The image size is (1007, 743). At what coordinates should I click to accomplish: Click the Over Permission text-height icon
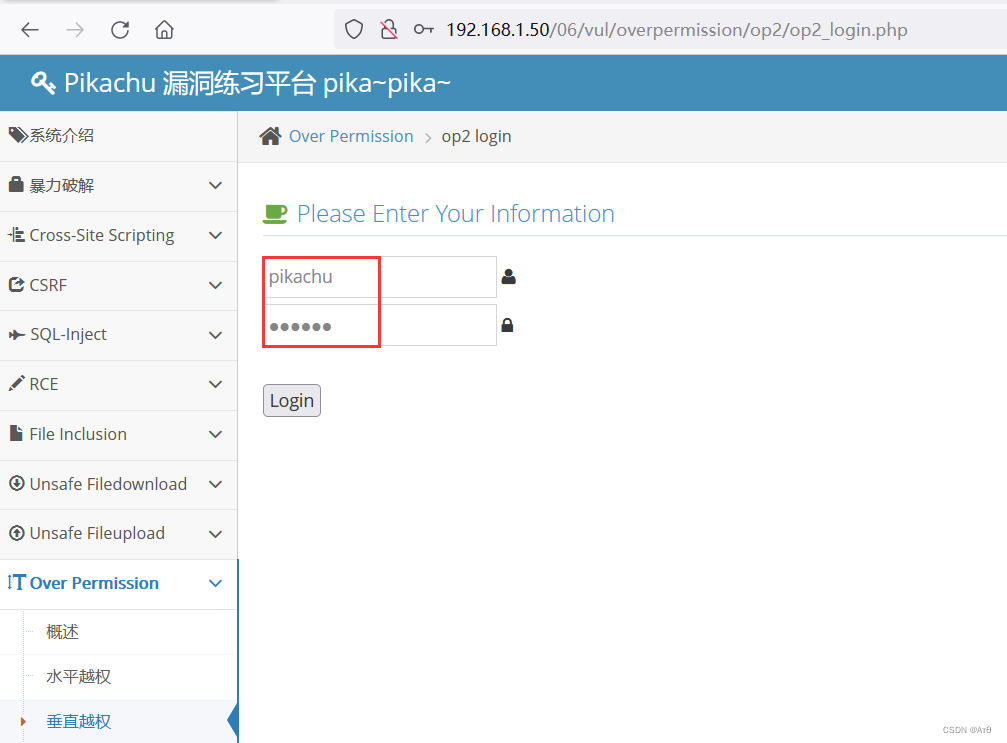17,582
